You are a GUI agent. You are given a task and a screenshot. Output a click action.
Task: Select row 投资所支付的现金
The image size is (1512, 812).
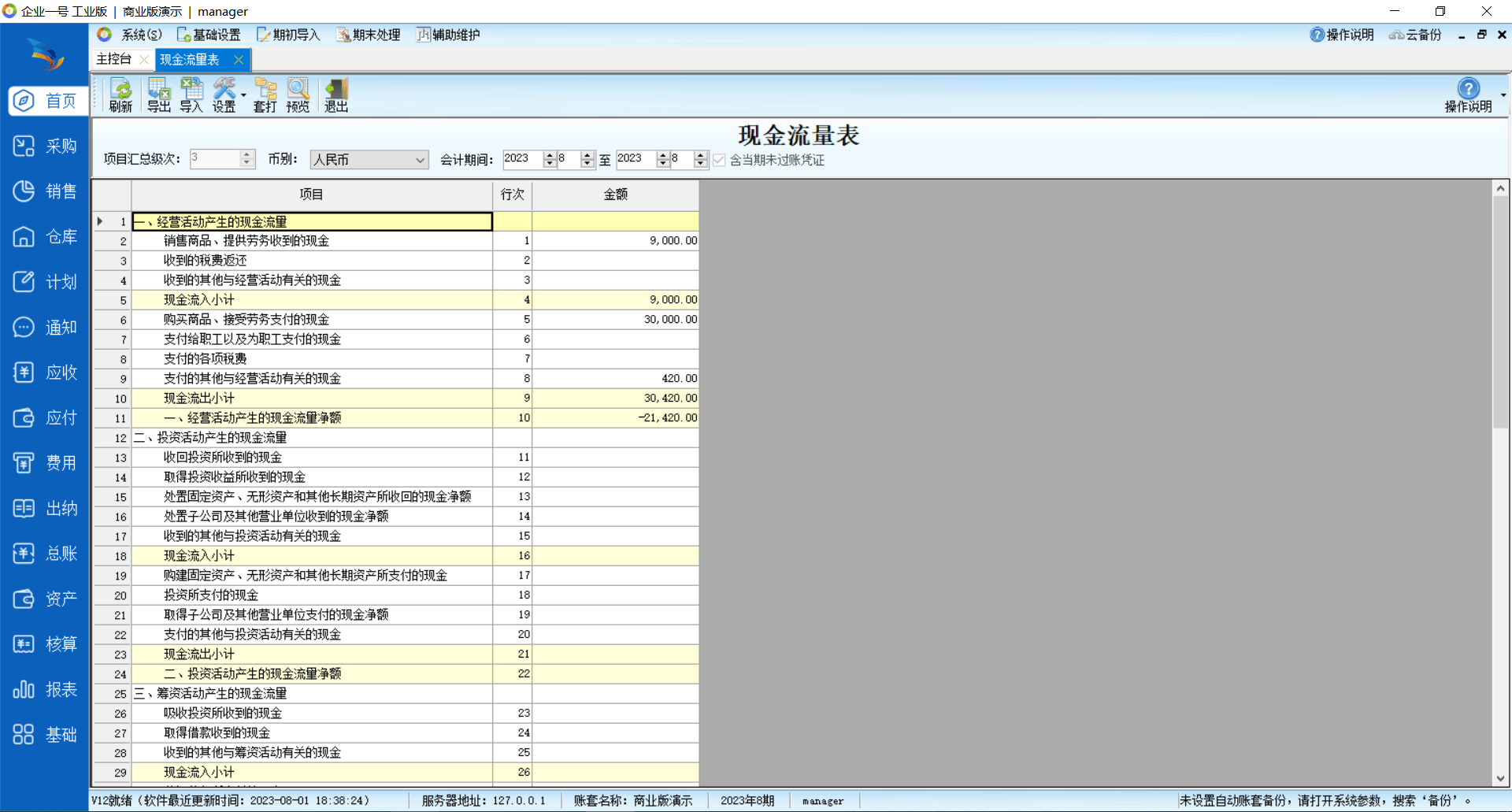click(x=312, y=595)
